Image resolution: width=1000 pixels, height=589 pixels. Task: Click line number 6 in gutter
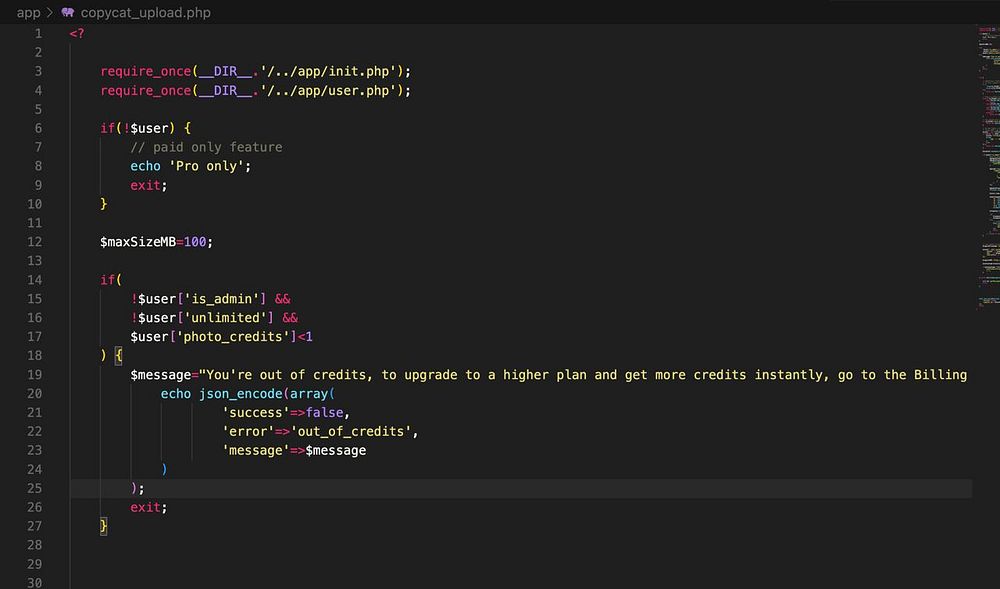click(38, 128)
